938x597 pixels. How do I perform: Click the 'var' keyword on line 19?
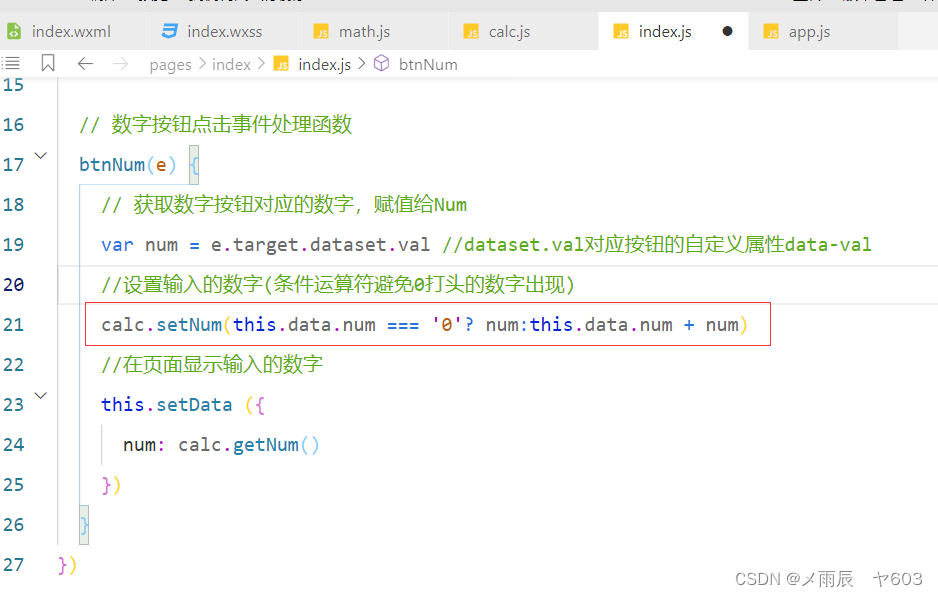(117, 245)
